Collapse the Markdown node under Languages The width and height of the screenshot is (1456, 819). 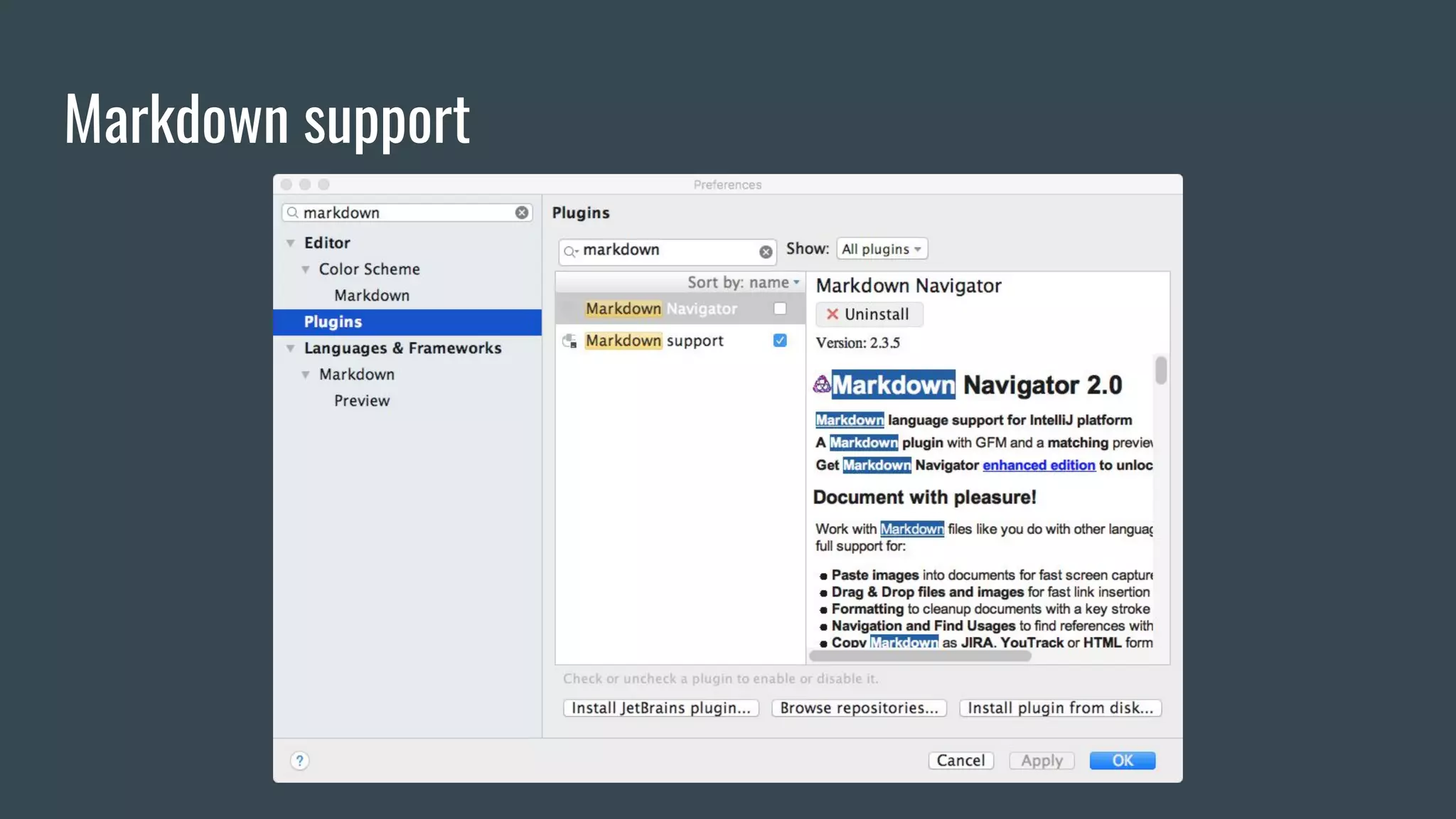pos(306,375)
